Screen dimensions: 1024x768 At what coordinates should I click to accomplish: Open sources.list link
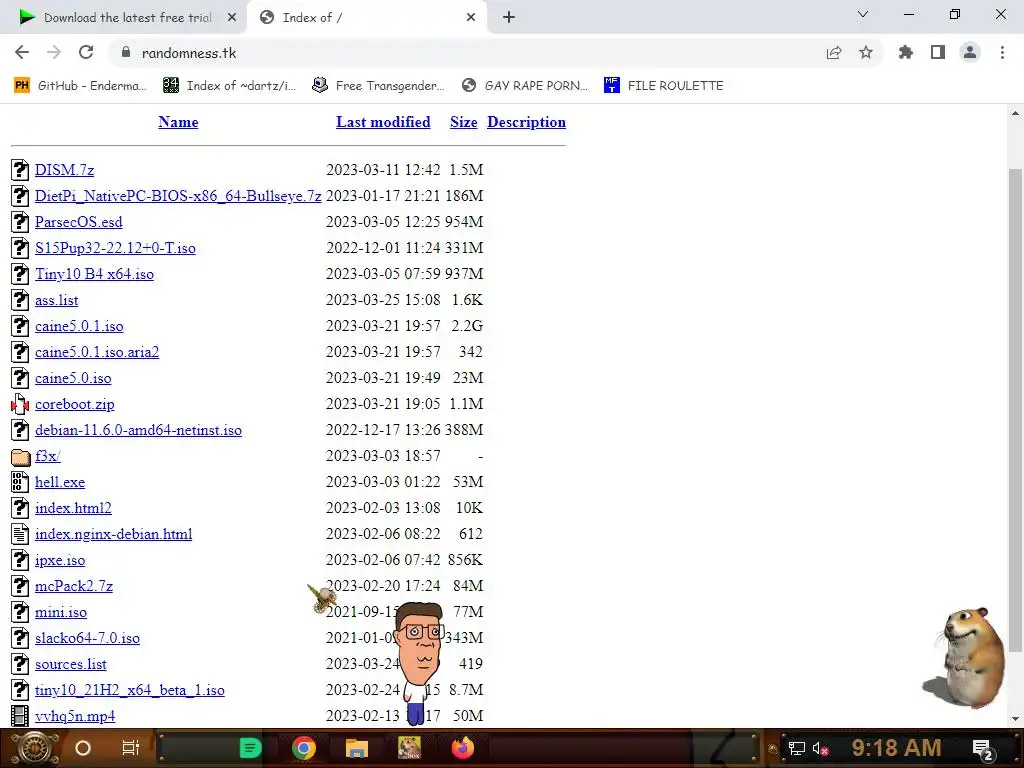pos(71,664)
